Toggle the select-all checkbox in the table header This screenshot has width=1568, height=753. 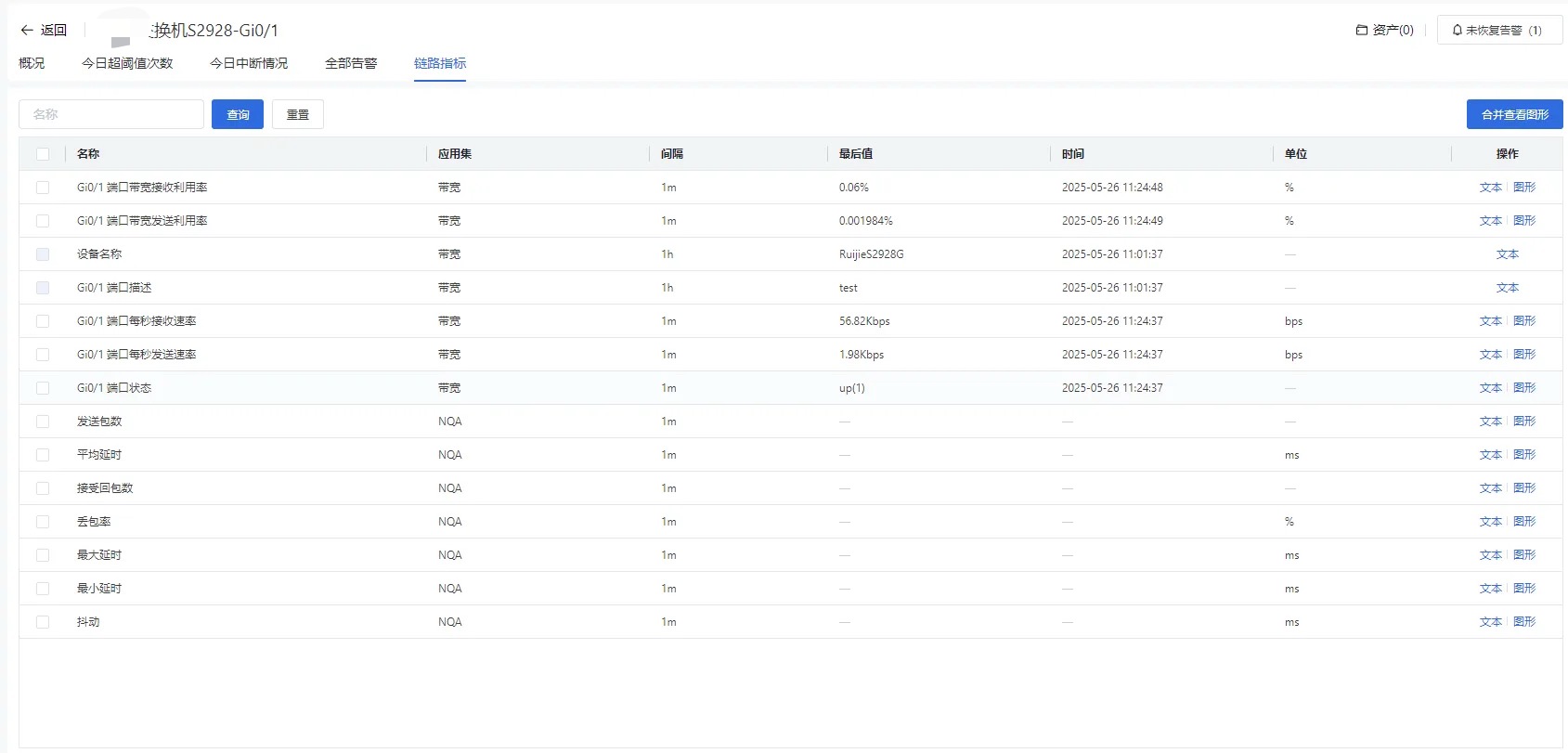pos(43,154)
